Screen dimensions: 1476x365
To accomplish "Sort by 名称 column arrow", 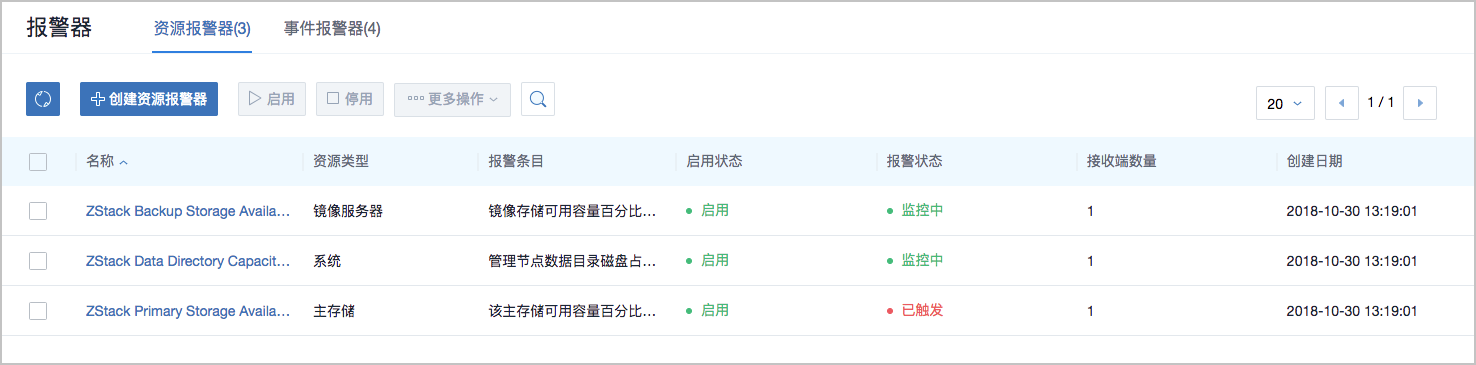I will point(123,162).
